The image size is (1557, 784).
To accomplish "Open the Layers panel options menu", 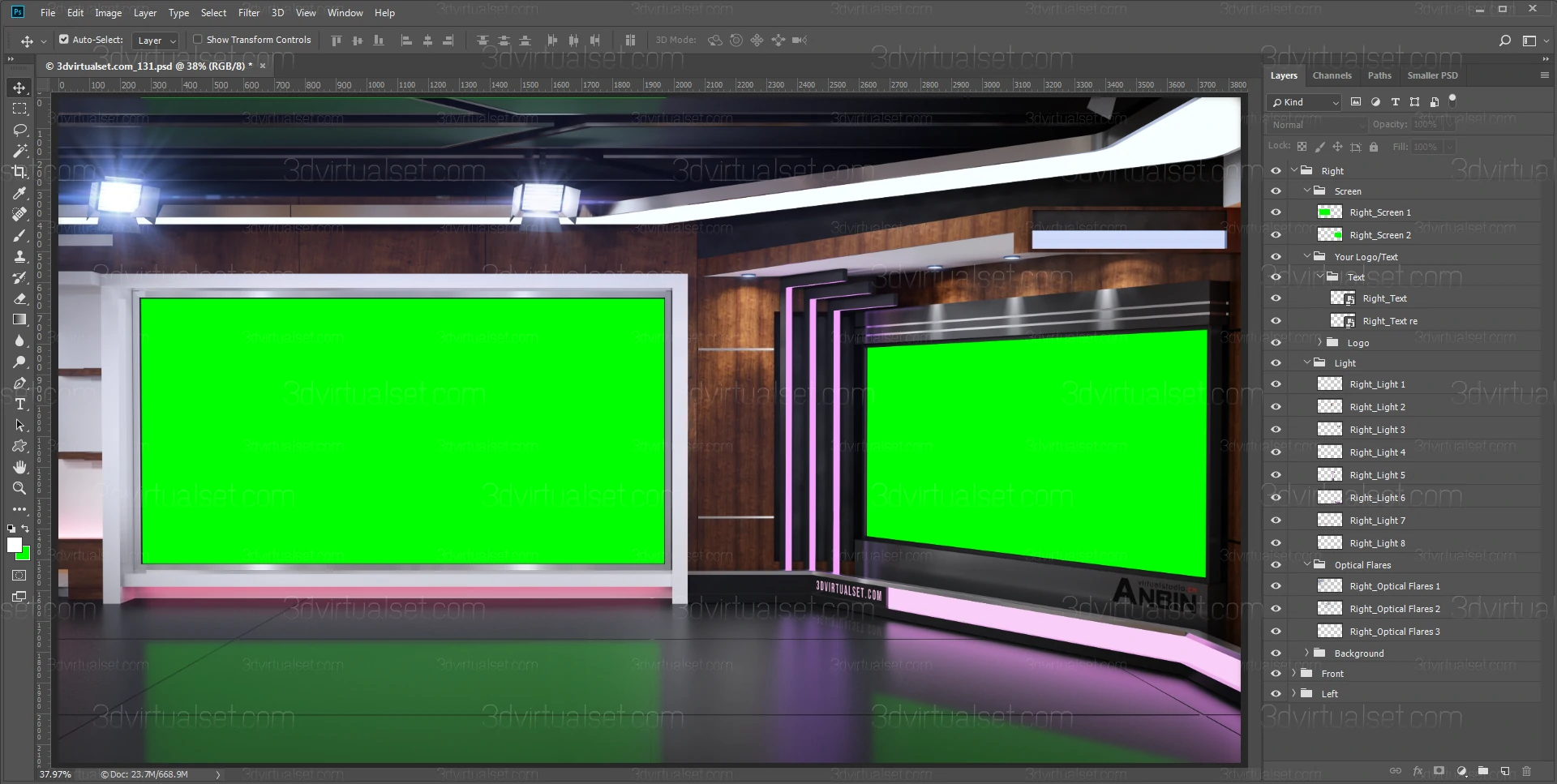I will coord(1544,75).
